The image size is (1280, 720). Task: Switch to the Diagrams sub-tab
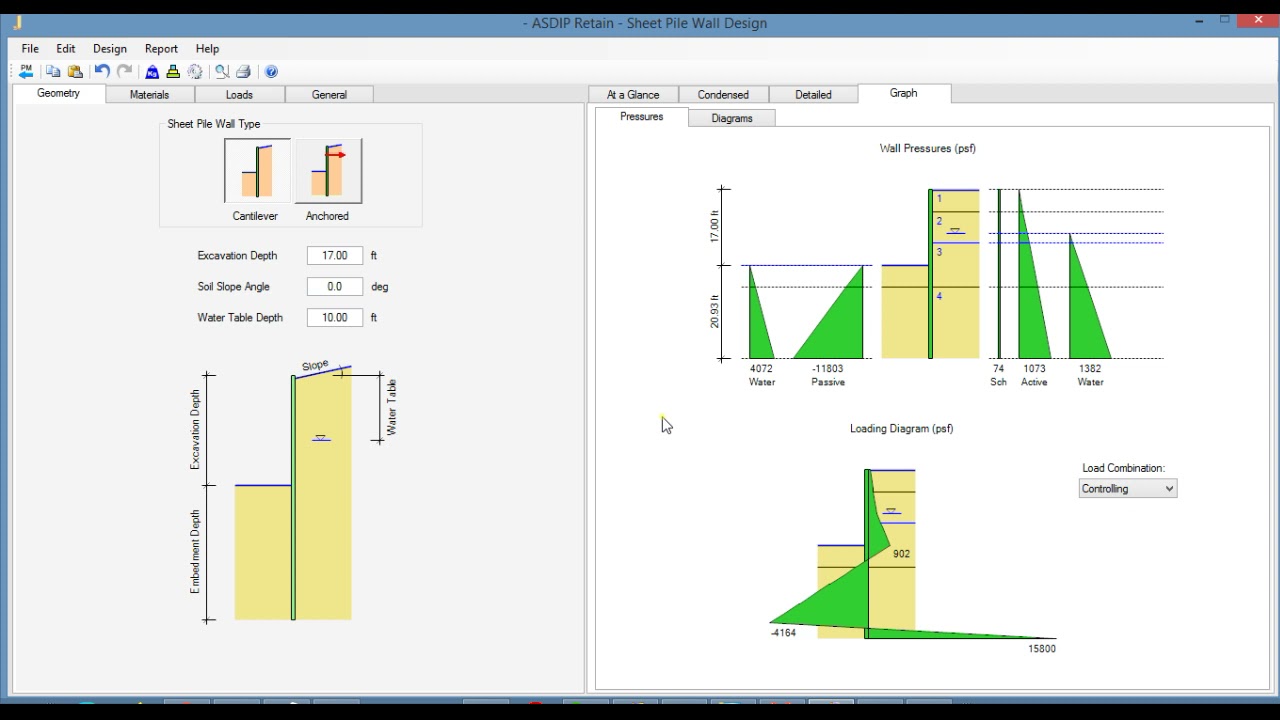732,118
